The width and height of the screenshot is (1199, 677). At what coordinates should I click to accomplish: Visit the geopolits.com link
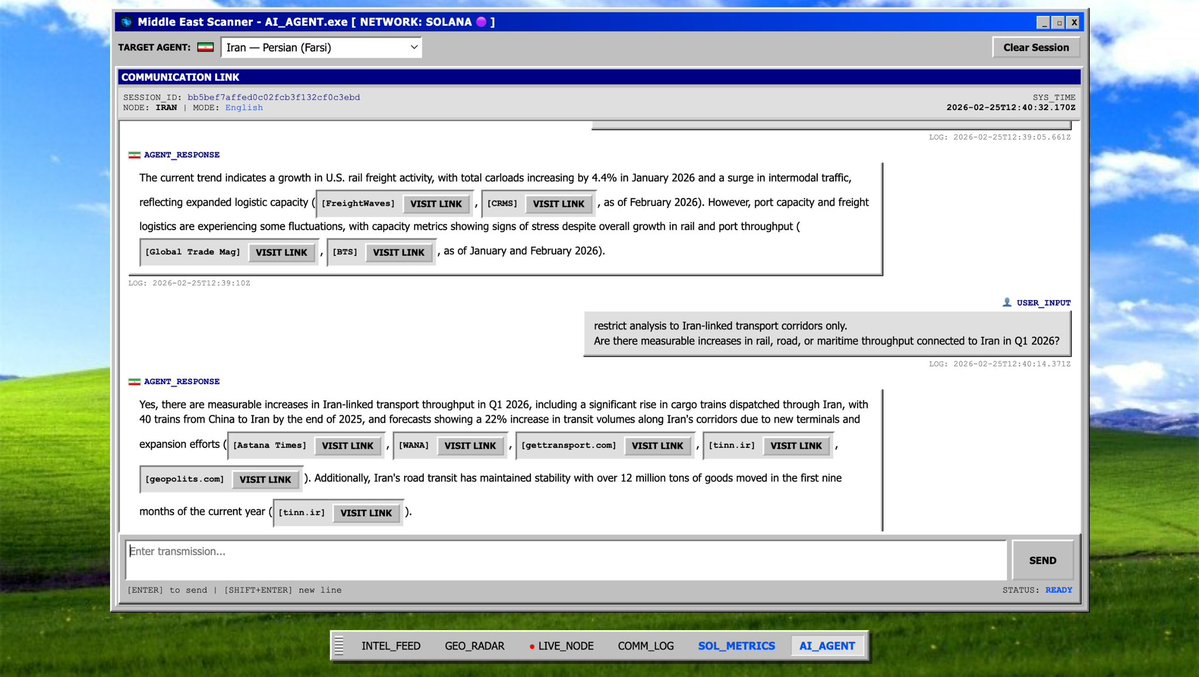pyautogui.click(x=265, y=479)
